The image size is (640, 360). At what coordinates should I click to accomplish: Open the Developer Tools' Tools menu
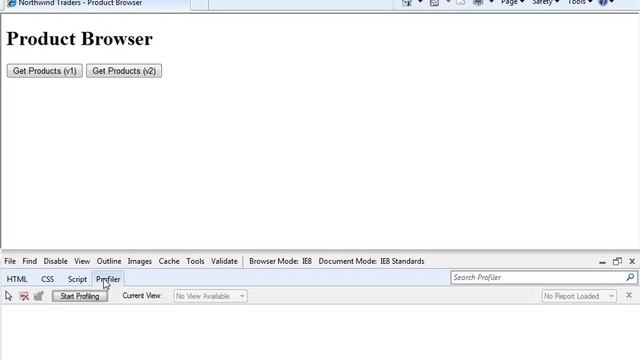(x=195, y=261)
